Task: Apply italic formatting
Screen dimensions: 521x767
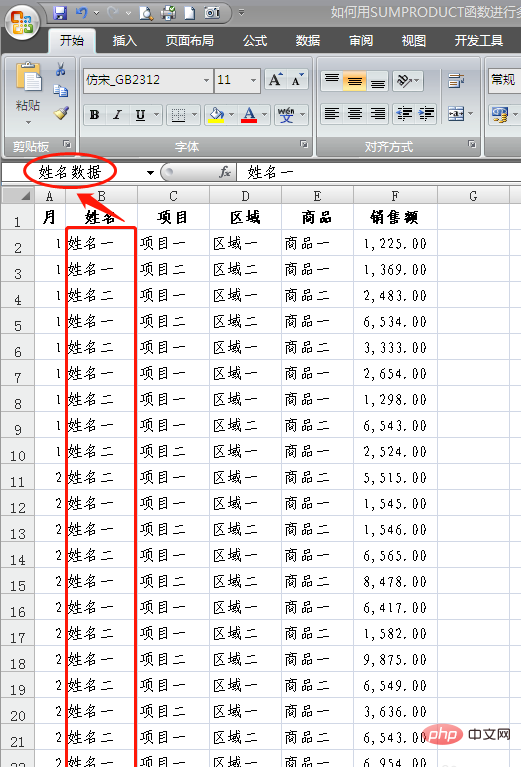Action: click(117, 115)
